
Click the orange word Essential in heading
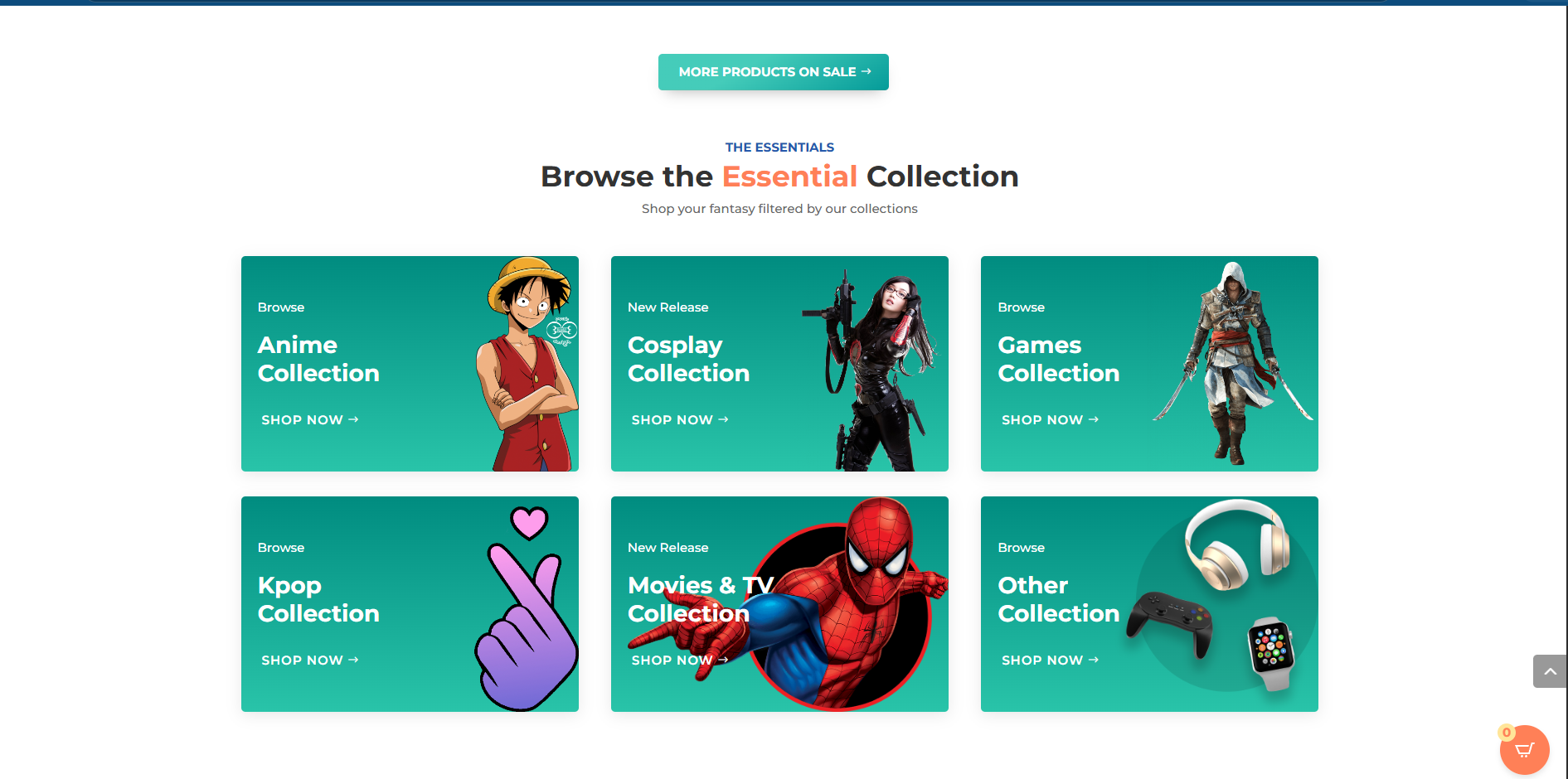pyautogui.click(x=789, y=177)
